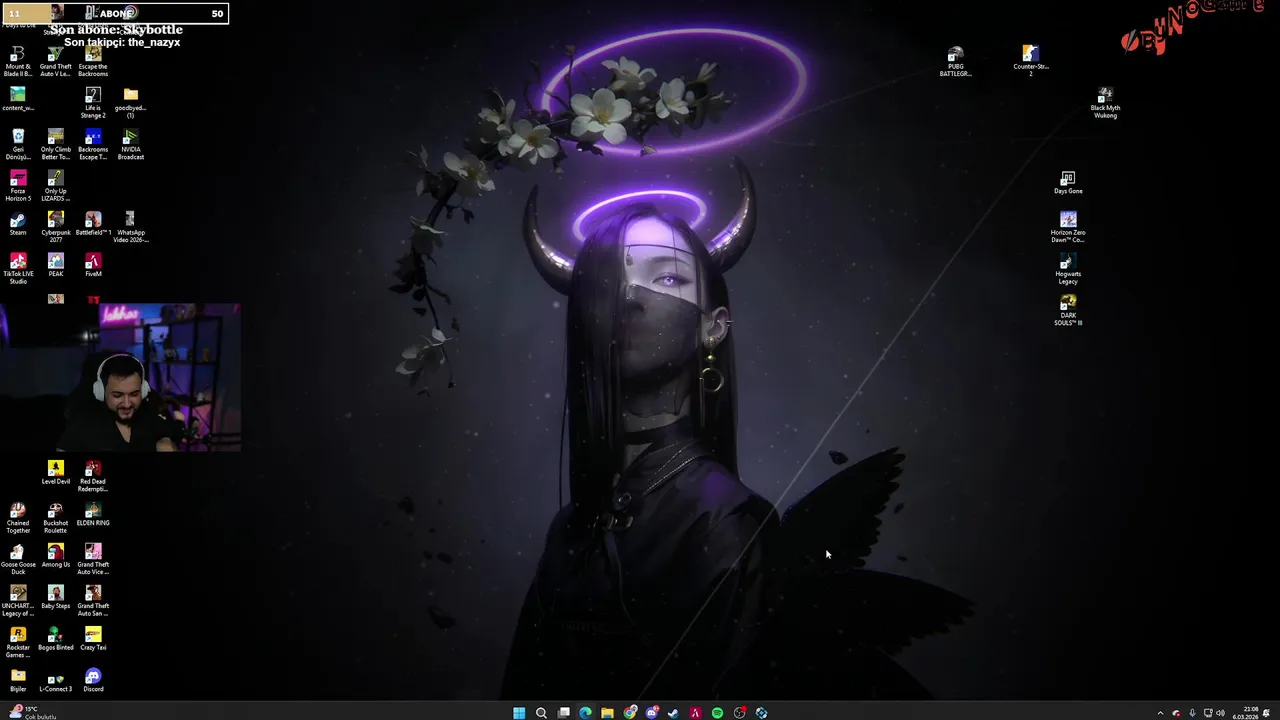Launch Buckshot Roulette shortcut

(56, 518)
